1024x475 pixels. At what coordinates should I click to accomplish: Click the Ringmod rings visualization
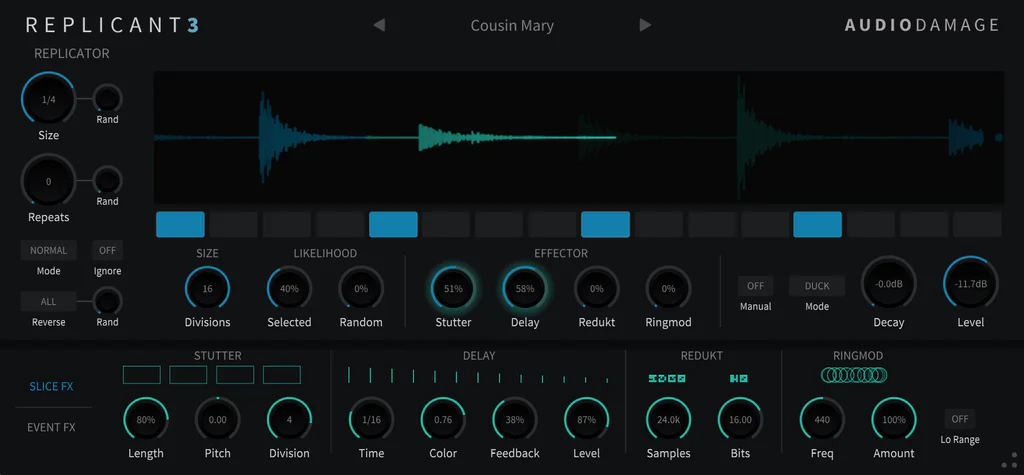pos(854,375)
